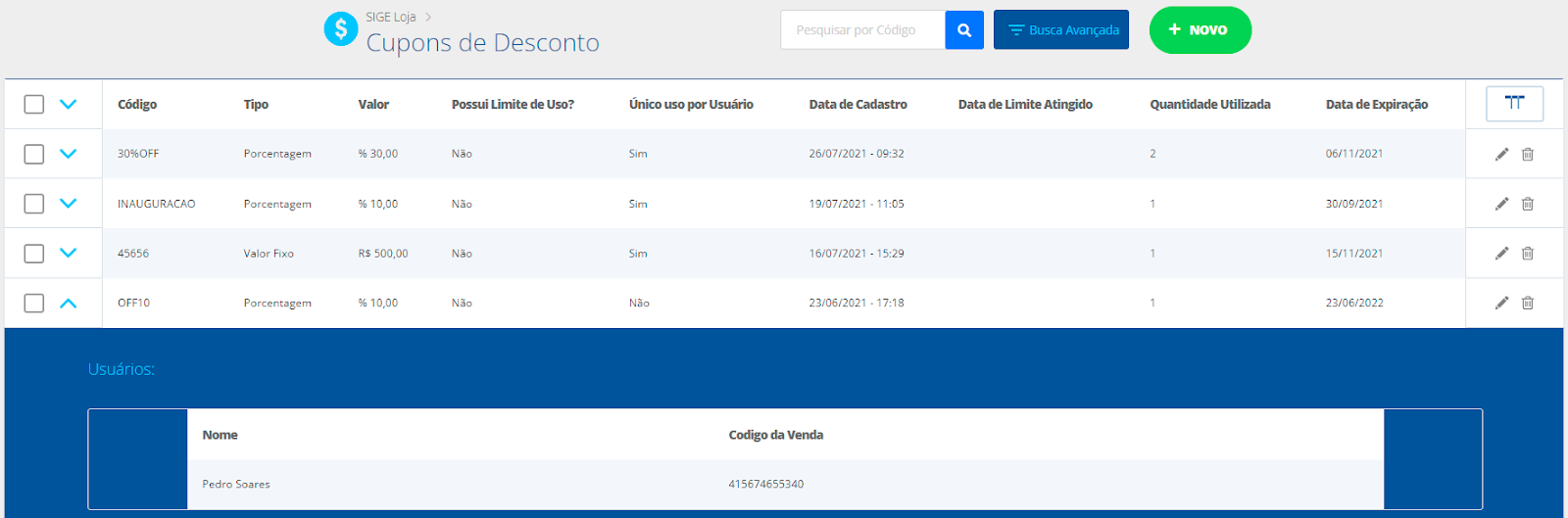Check the OFF10 row checkbox
1568x518 pixels.
tap(34, 303)
